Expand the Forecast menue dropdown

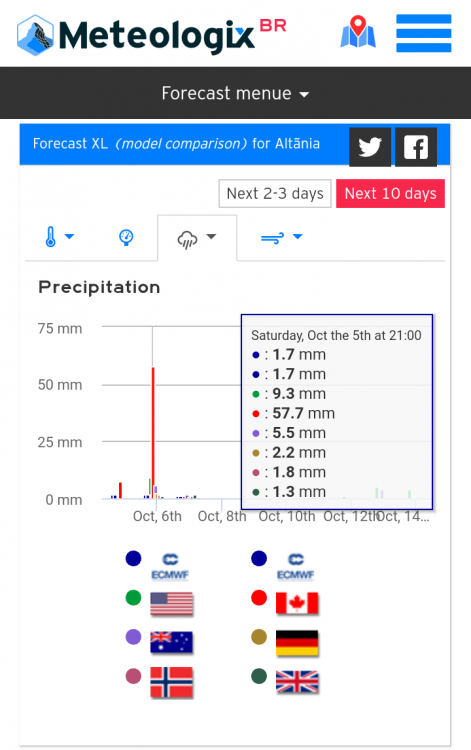pyautogui.click(x=235, y=93)
